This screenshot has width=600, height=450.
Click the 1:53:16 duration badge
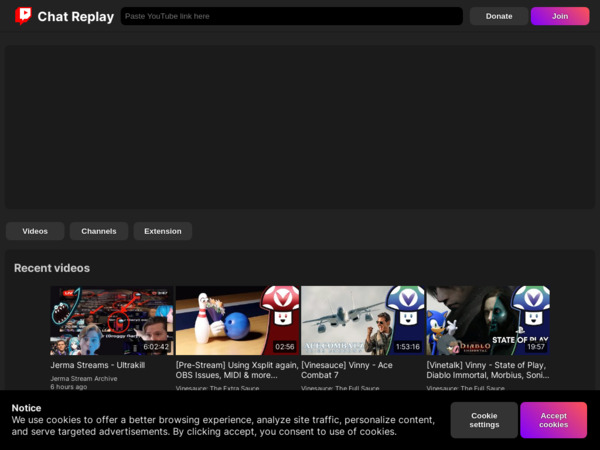[x=408, y=347]
